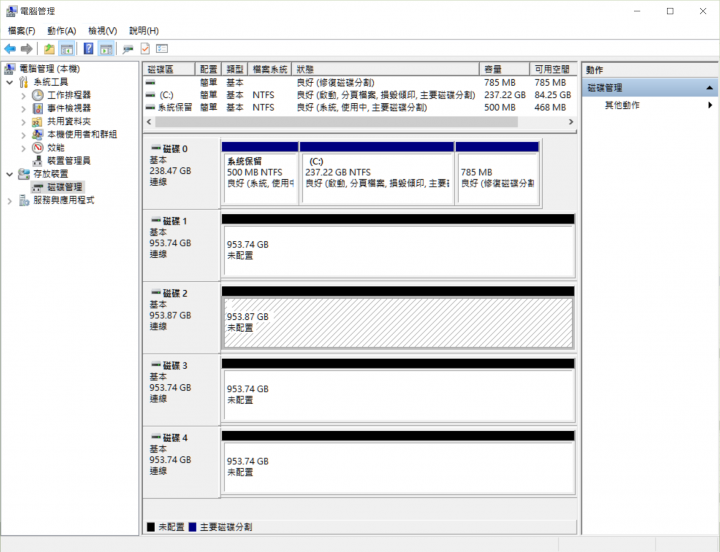The height and width of the screenshot is (552, 720).
Task: Click the Connect/refresh disk toolbar icon
Action: [x=128, y=49]
